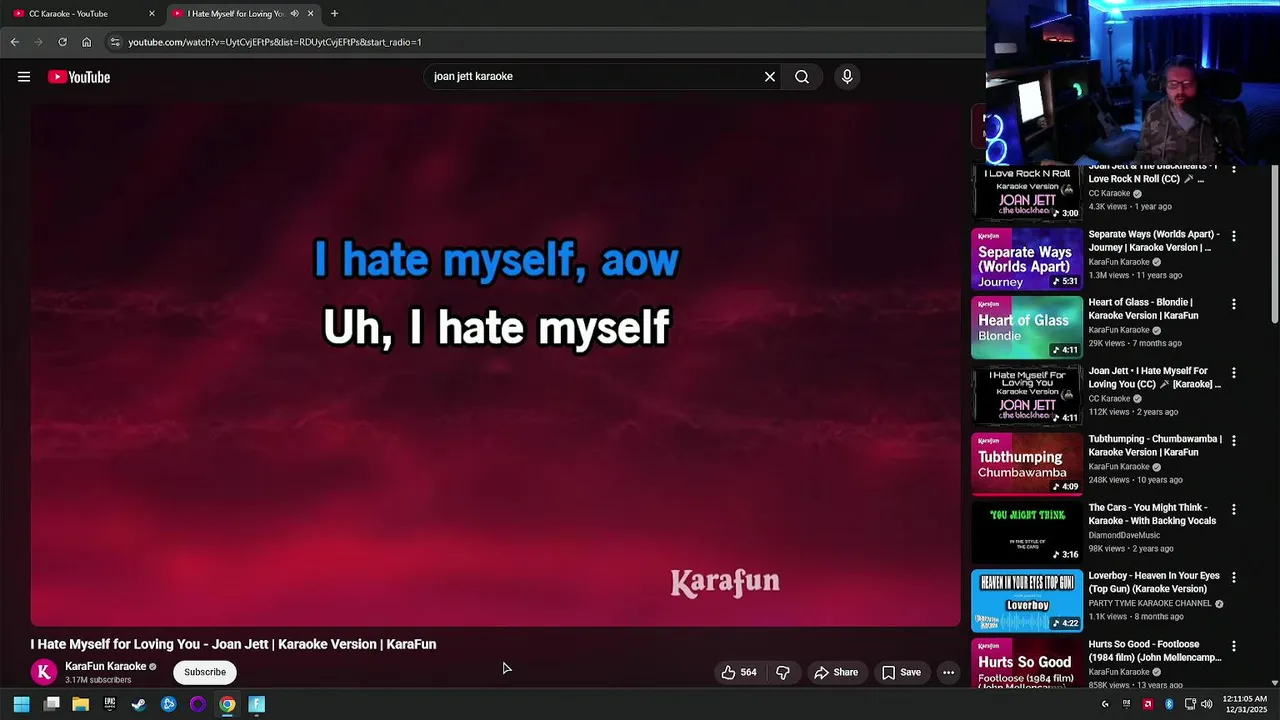The height and width of the screenshot is (720, 1280).
Task: Subscribe to KaraFun Karaoke channel
Action: pyautogui.click(x=205, y=672)
